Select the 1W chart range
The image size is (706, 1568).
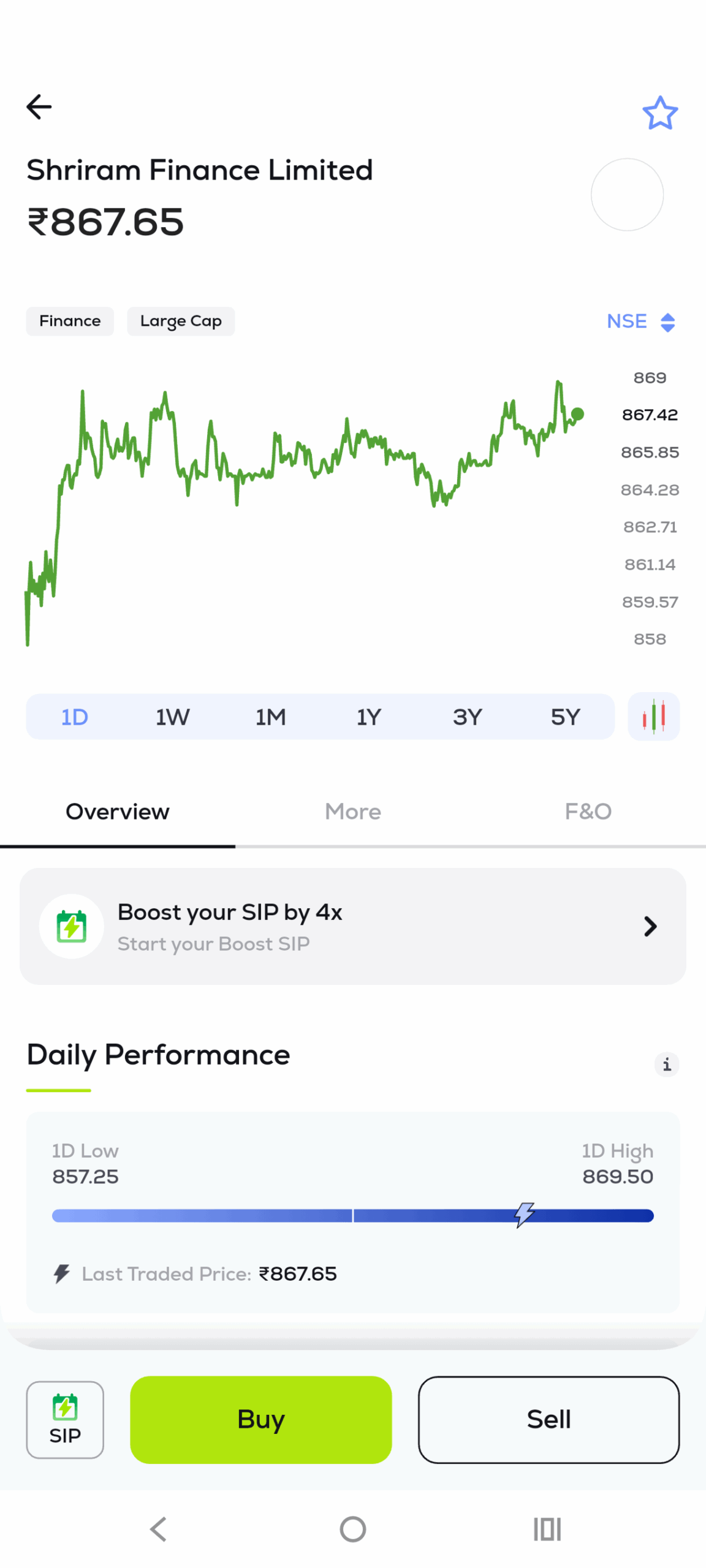point(172,717)
